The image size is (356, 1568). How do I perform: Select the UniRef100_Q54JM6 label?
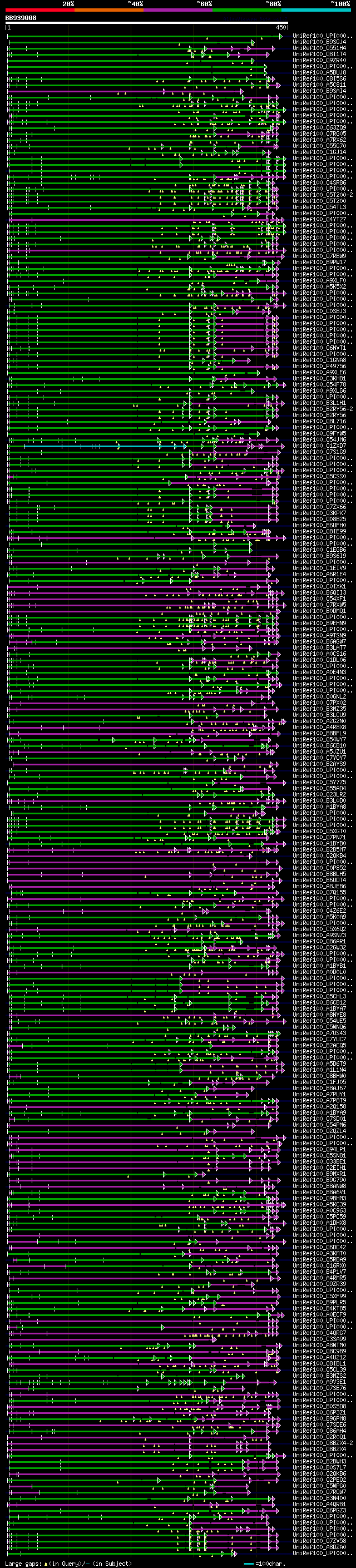click(319, 439)
